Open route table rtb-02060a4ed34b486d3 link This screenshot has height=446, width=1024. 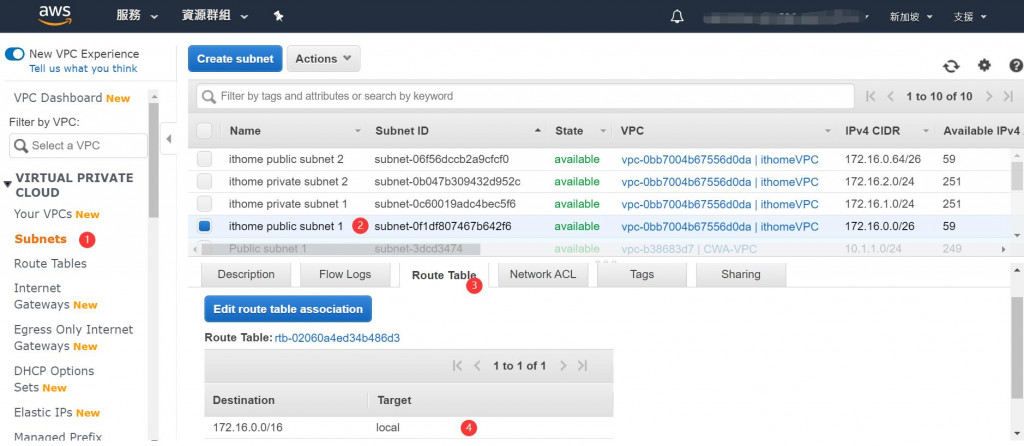pos(337,338)
